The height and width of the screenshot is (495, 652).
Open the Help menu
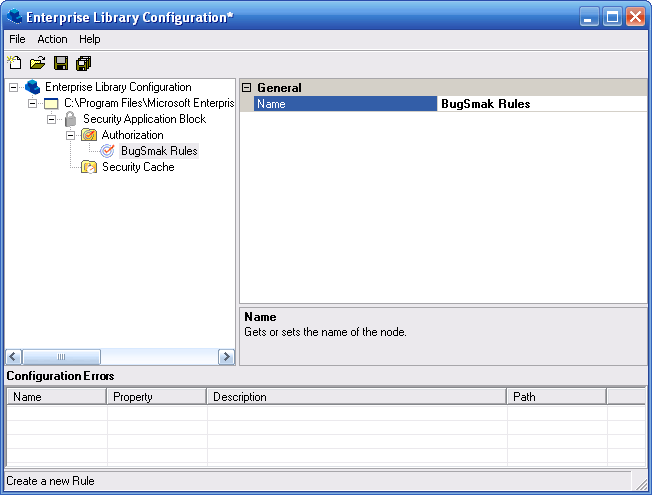click(90, 39)
